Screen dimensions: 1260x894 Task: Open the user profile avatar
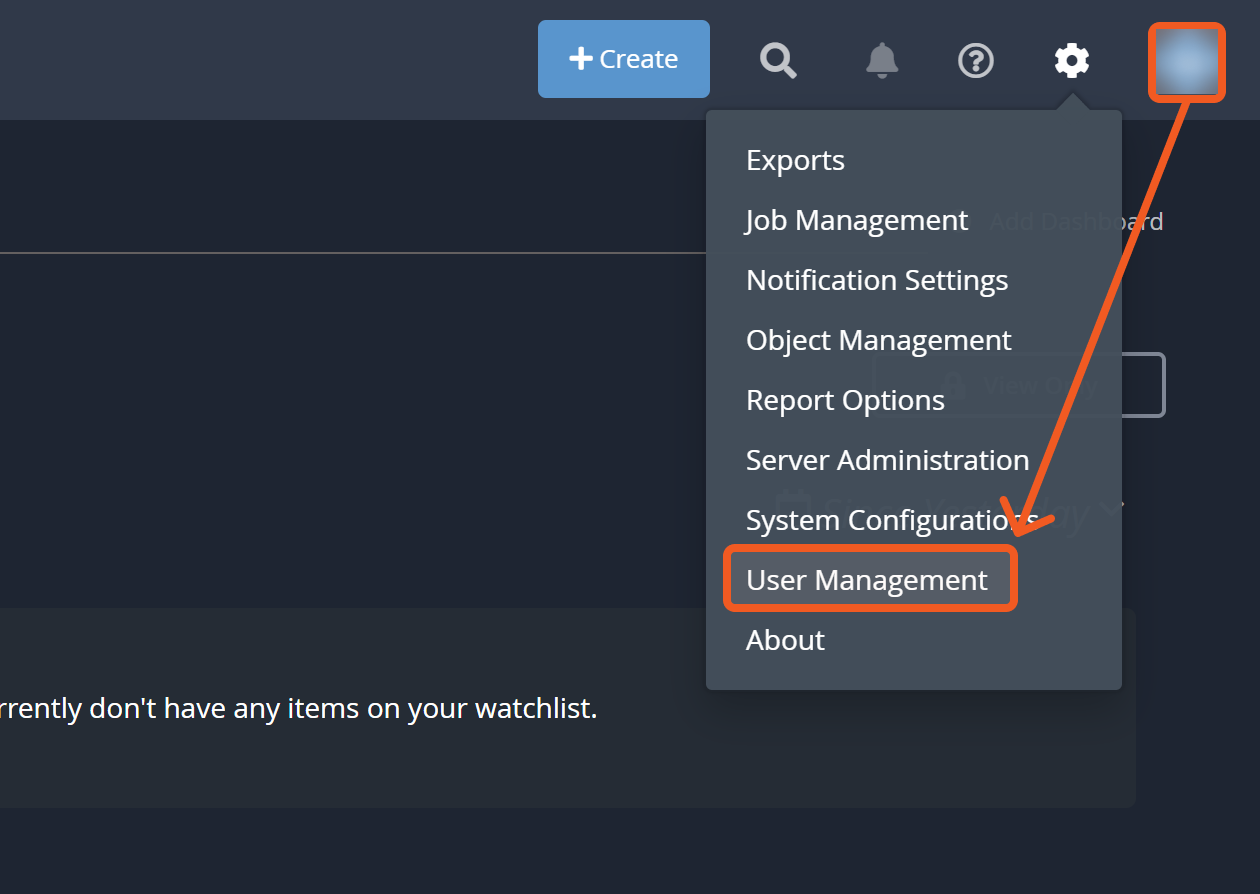tap(1187, 62)
